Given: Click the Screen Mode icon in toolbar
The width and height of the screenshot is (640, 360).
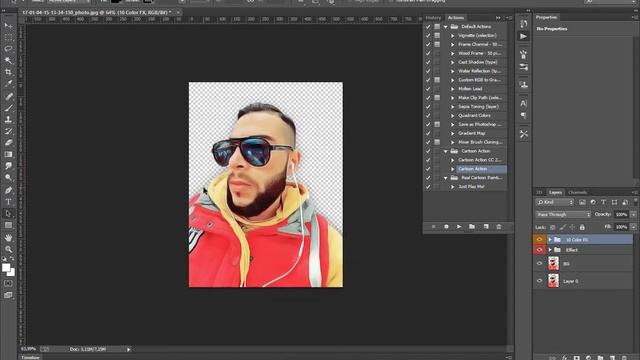Looking at the screenshot, I should (x=8, y=295).
